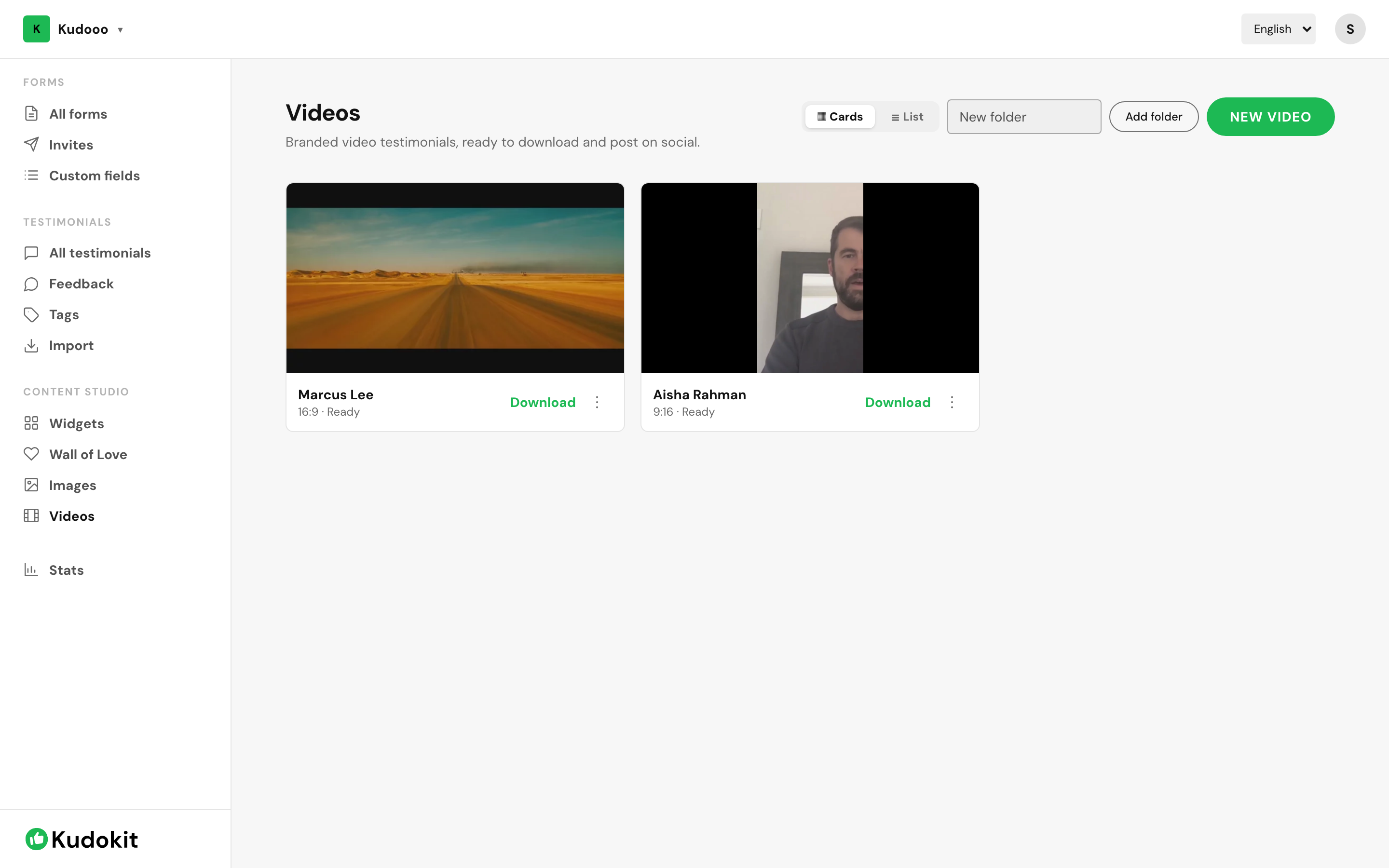Click the Stats bar chart icon
Screen dimensions: 1389x868
coord(31,570)
